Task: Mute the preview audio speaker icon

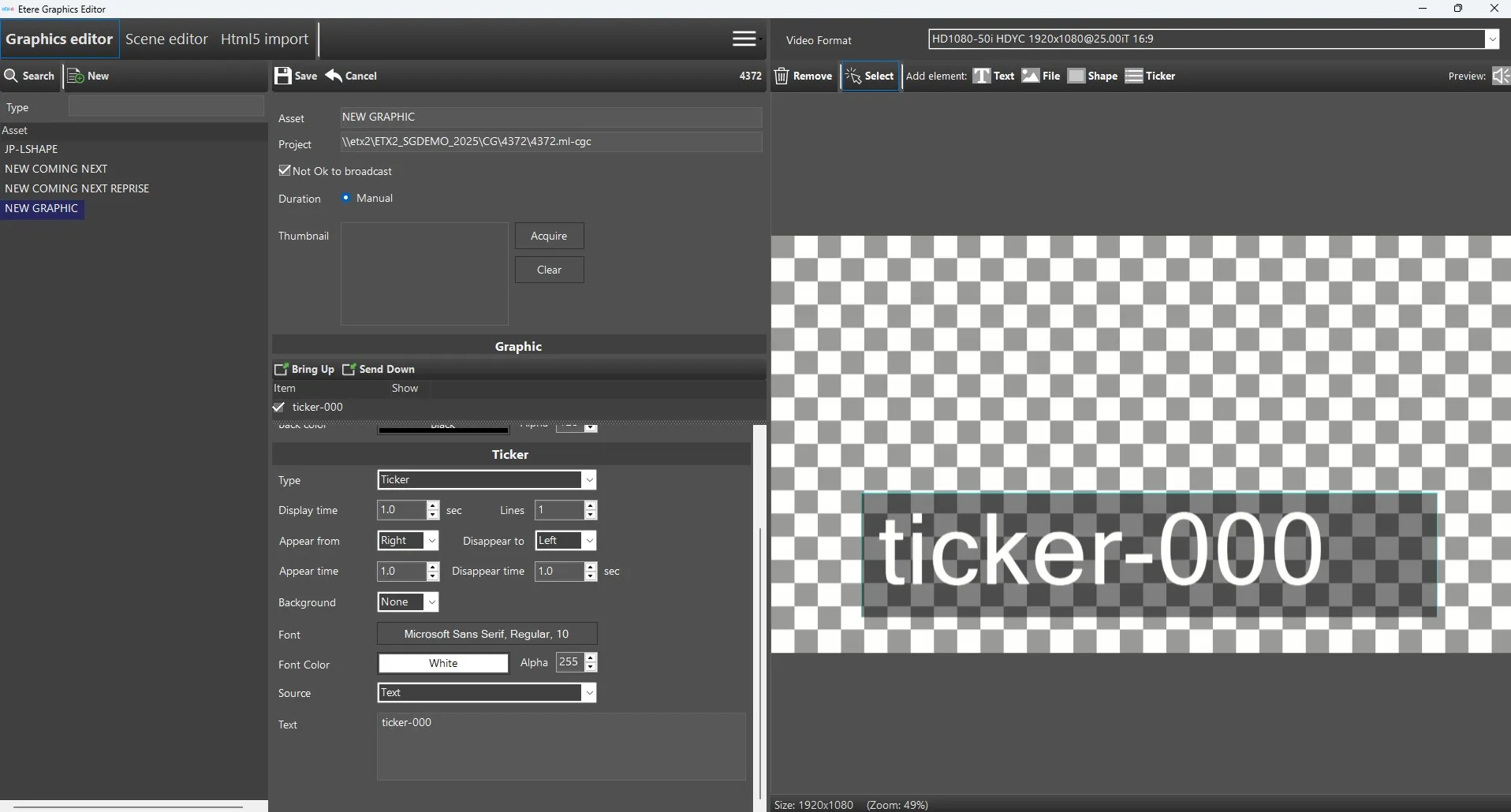Action: point(1500,76)
